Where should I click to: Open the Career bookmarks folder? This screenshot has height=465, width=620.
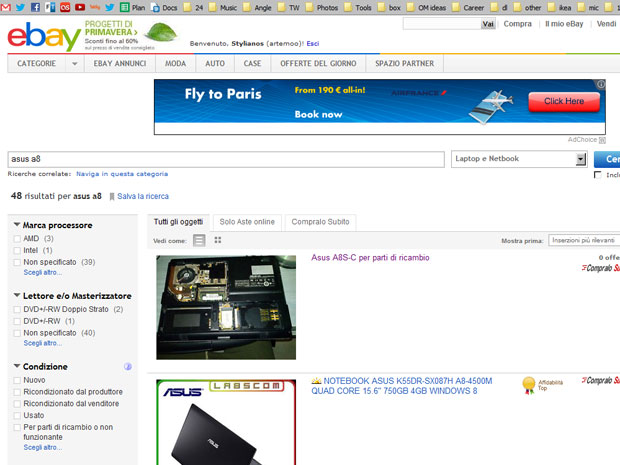[468, 8]
